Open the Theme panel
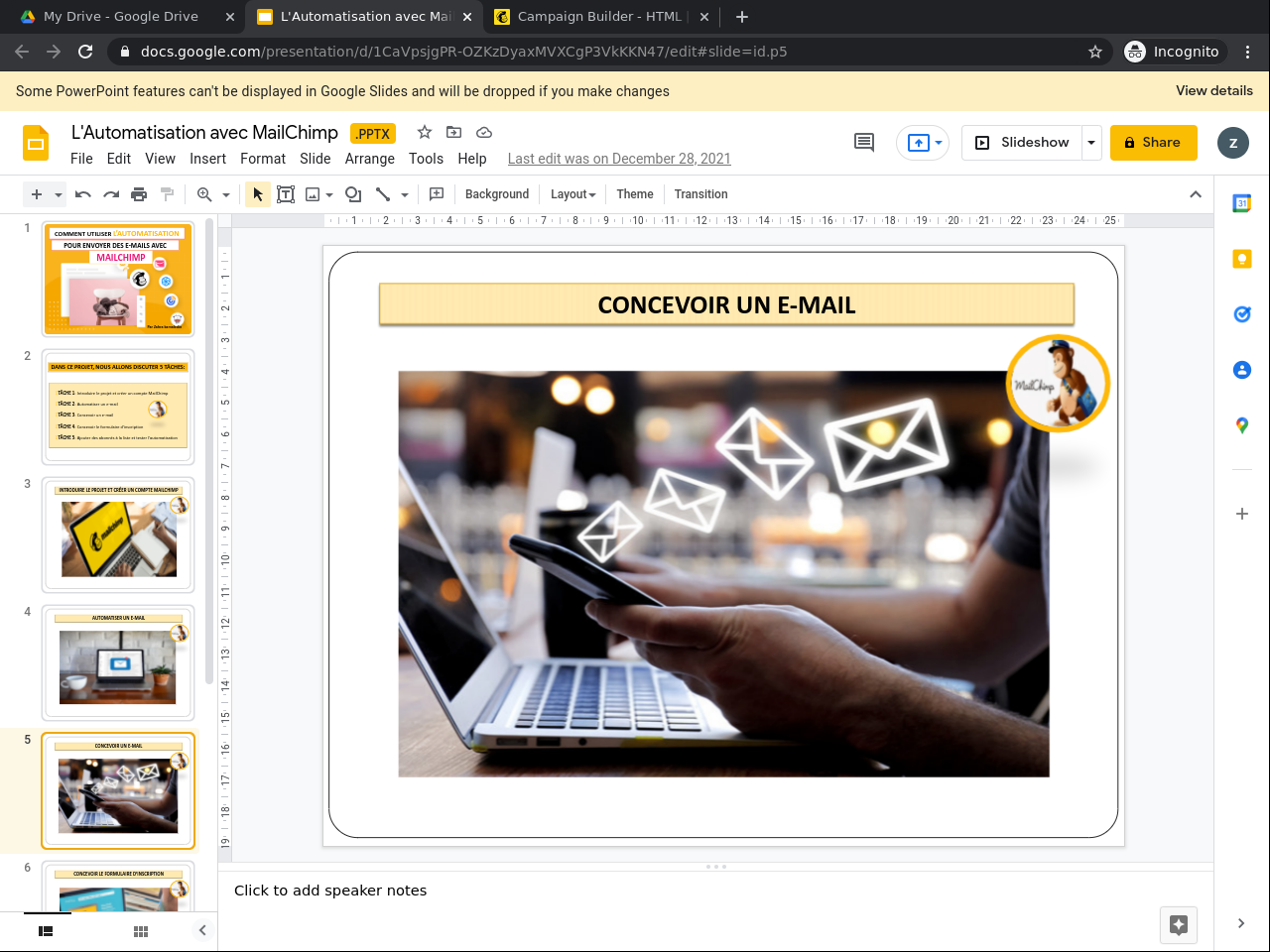The width and height of the screenshot is (1270, 952). [635, 194]
